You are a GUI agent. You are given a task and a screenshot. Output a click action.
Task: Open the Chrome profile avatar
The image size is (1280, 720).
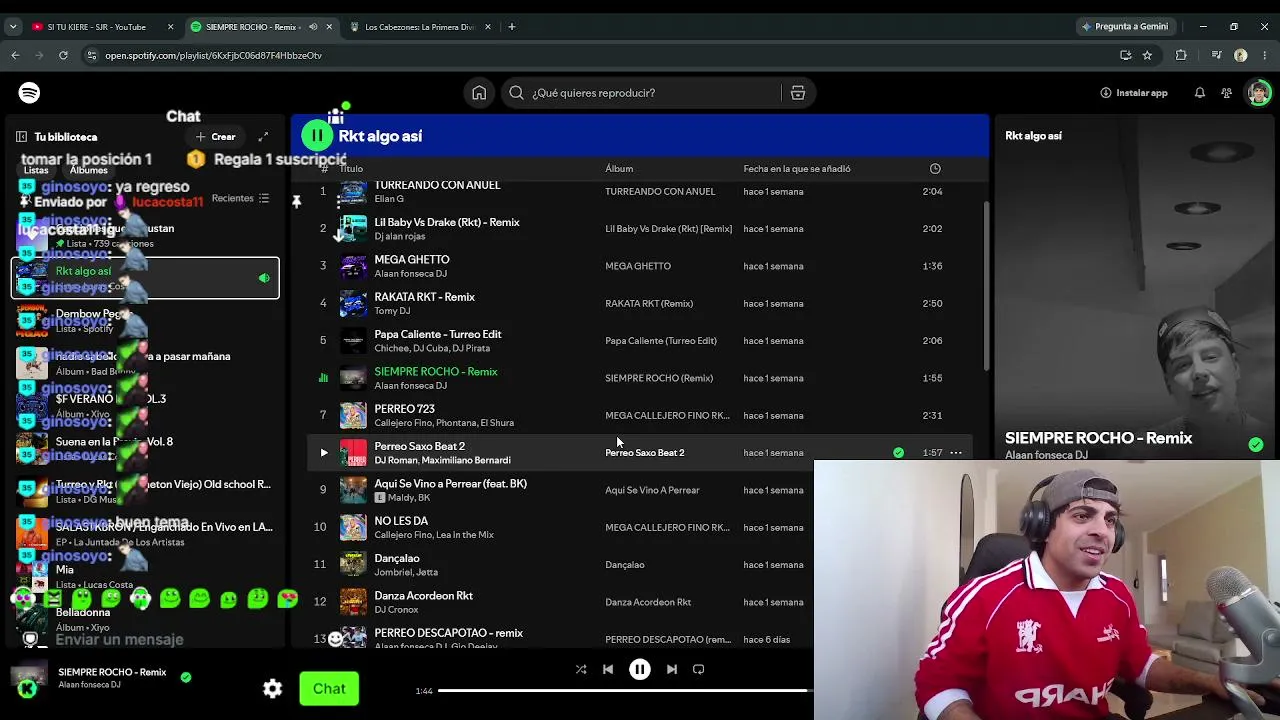1241,55
